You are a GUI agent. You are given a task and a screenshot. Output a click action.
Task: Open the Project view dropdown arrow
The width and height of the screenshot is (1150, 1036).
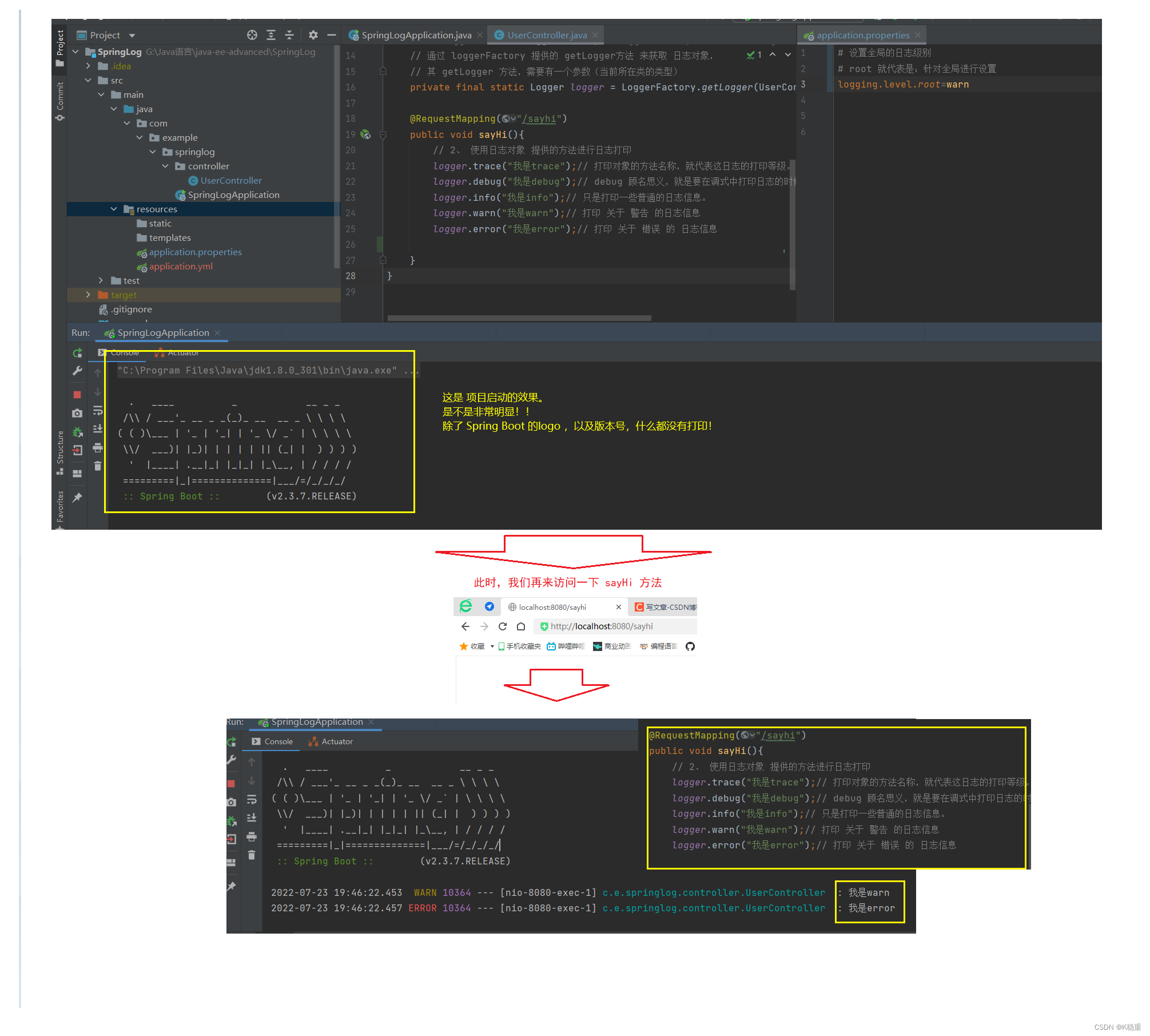click(132, 35)
